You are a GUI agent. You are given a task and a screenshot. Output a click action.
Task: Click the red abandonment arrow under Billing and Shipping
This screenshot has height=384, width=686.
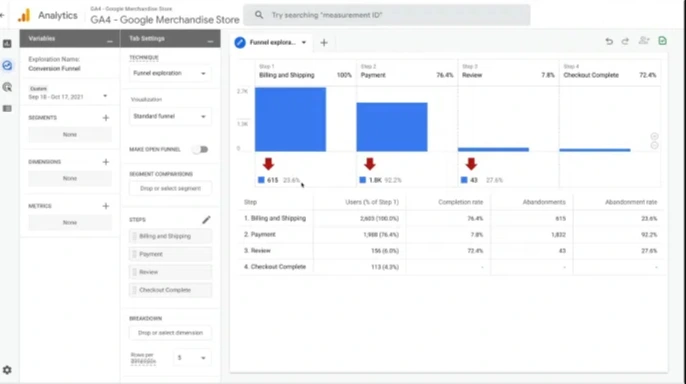click(268, 164)
